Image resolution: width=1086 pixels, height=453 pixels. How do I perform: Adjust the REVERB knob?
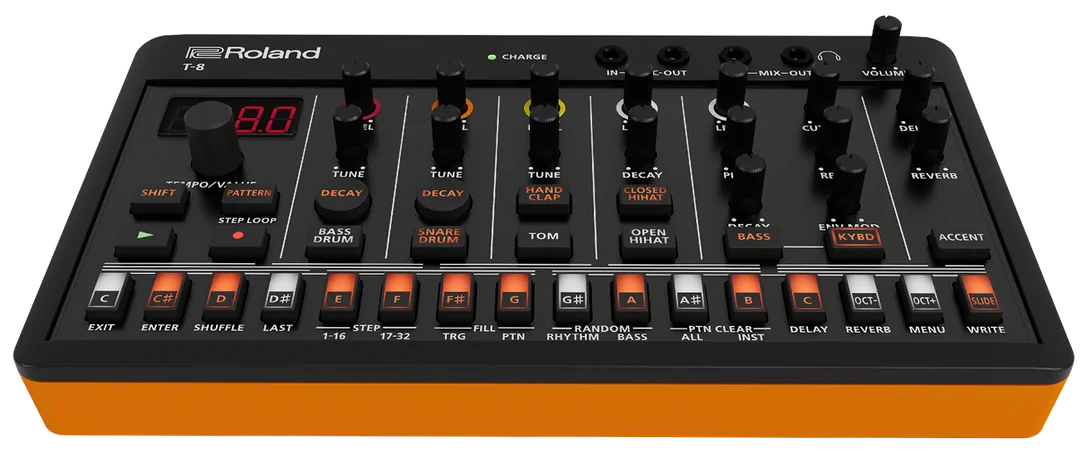(x=931, y=135)
